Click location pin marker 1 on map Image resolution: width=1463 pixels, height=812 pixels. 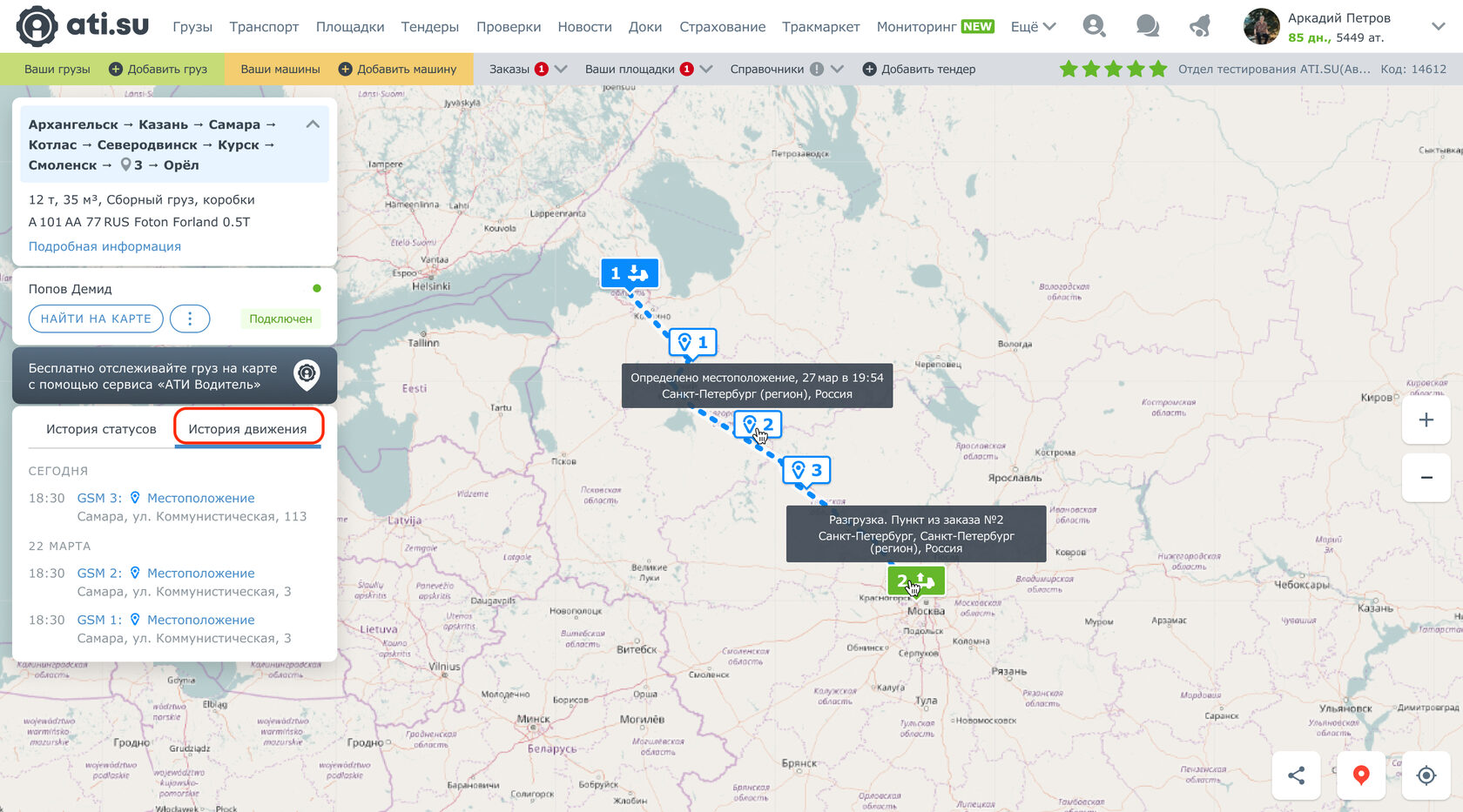(693, 342)
